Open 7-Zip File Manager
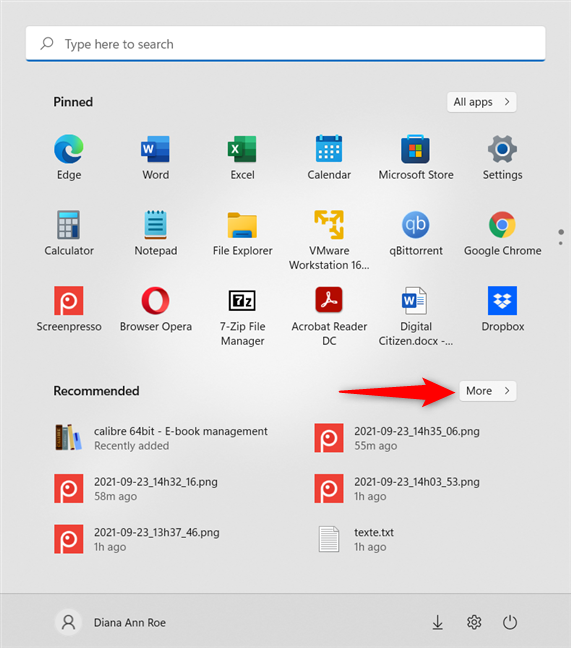This screenshot has width=571, height=648. pyautogui.click(x=242, y=316)
